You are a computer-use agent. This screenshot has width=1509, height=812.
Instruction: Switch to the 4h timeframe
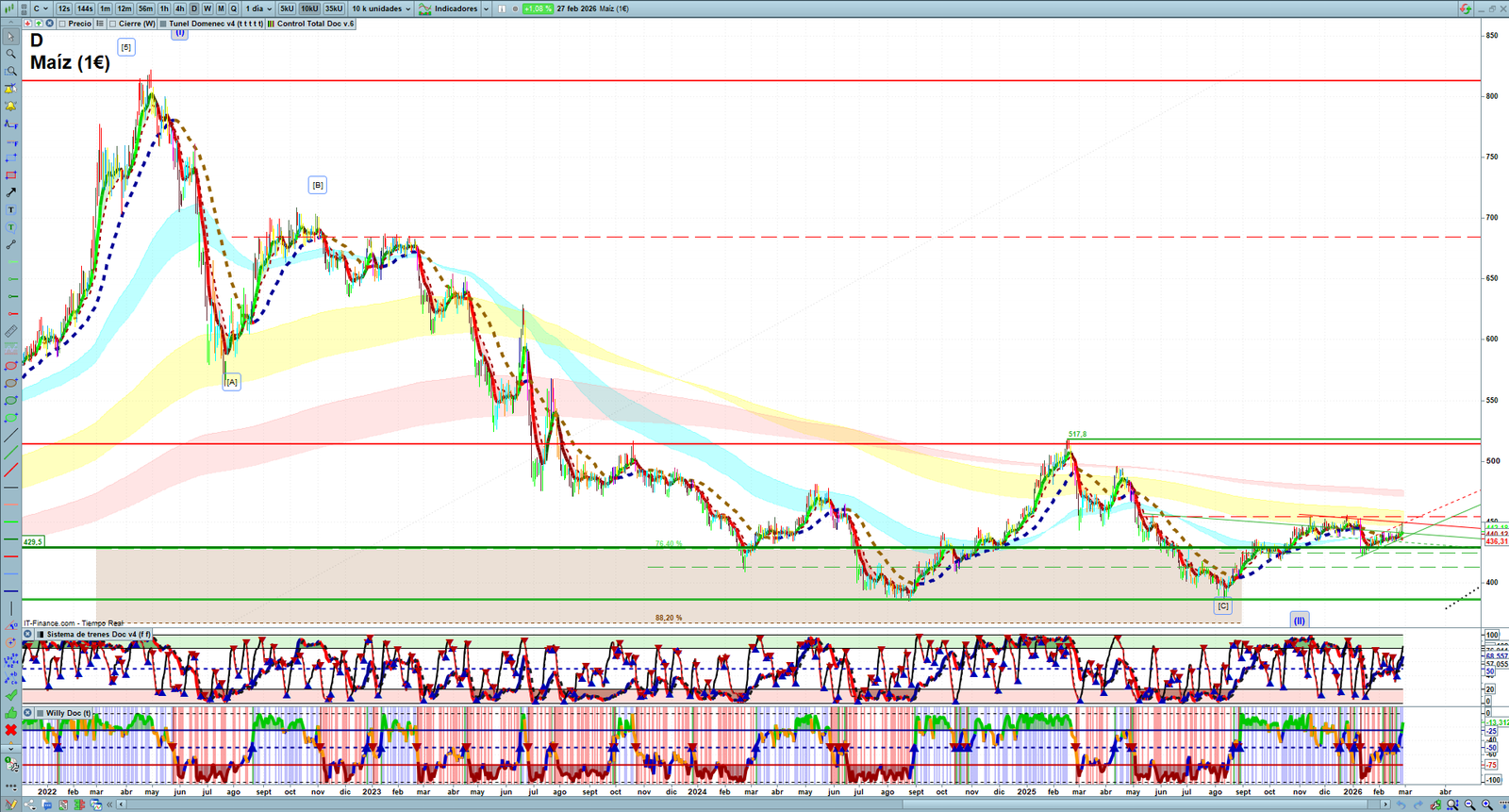[x=179, y=8]
